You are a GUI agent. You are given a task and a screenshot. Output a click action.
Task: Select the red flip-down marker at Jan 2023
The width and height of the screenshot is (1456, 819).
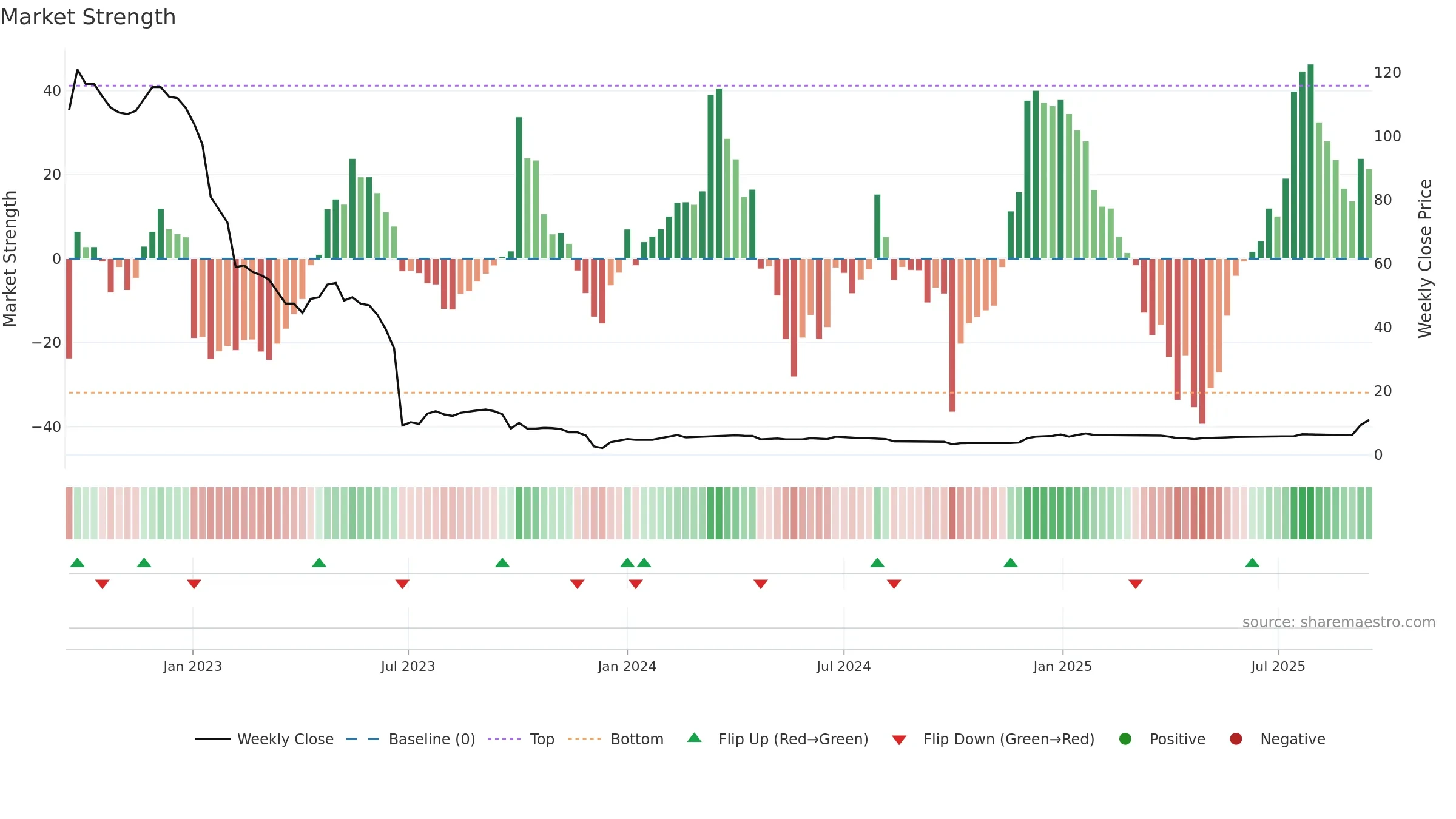(194, 584)
